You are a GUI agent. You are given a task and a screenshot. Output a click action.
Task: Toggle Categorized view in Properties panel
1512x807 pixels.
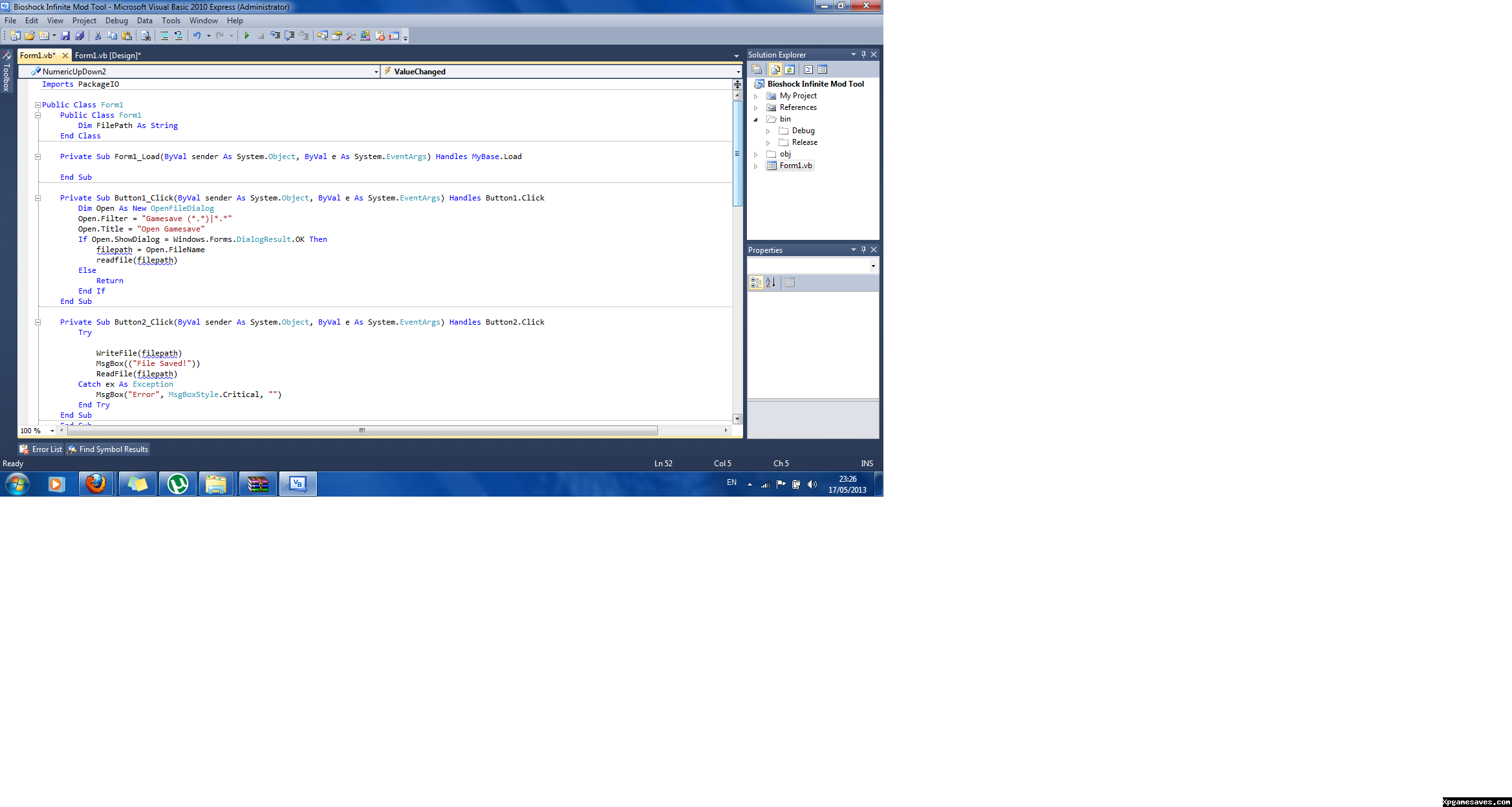point(755,283)
